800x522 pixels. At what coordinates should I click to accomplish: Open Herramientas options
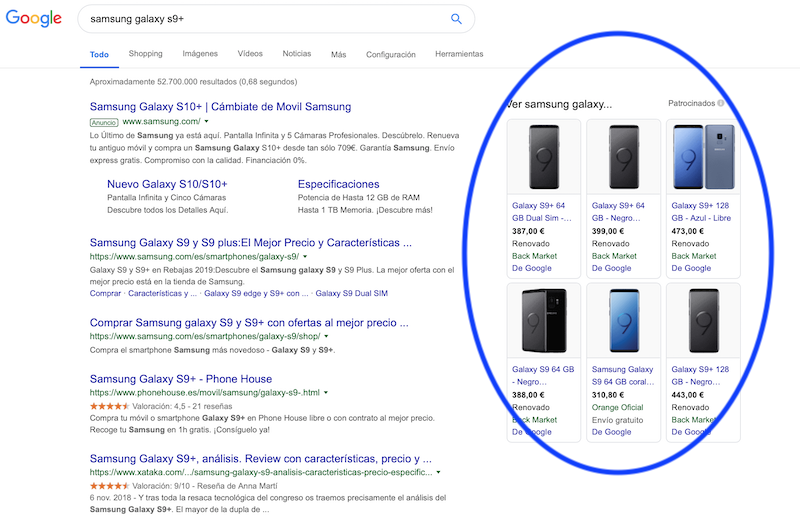[x=459, y=54]
